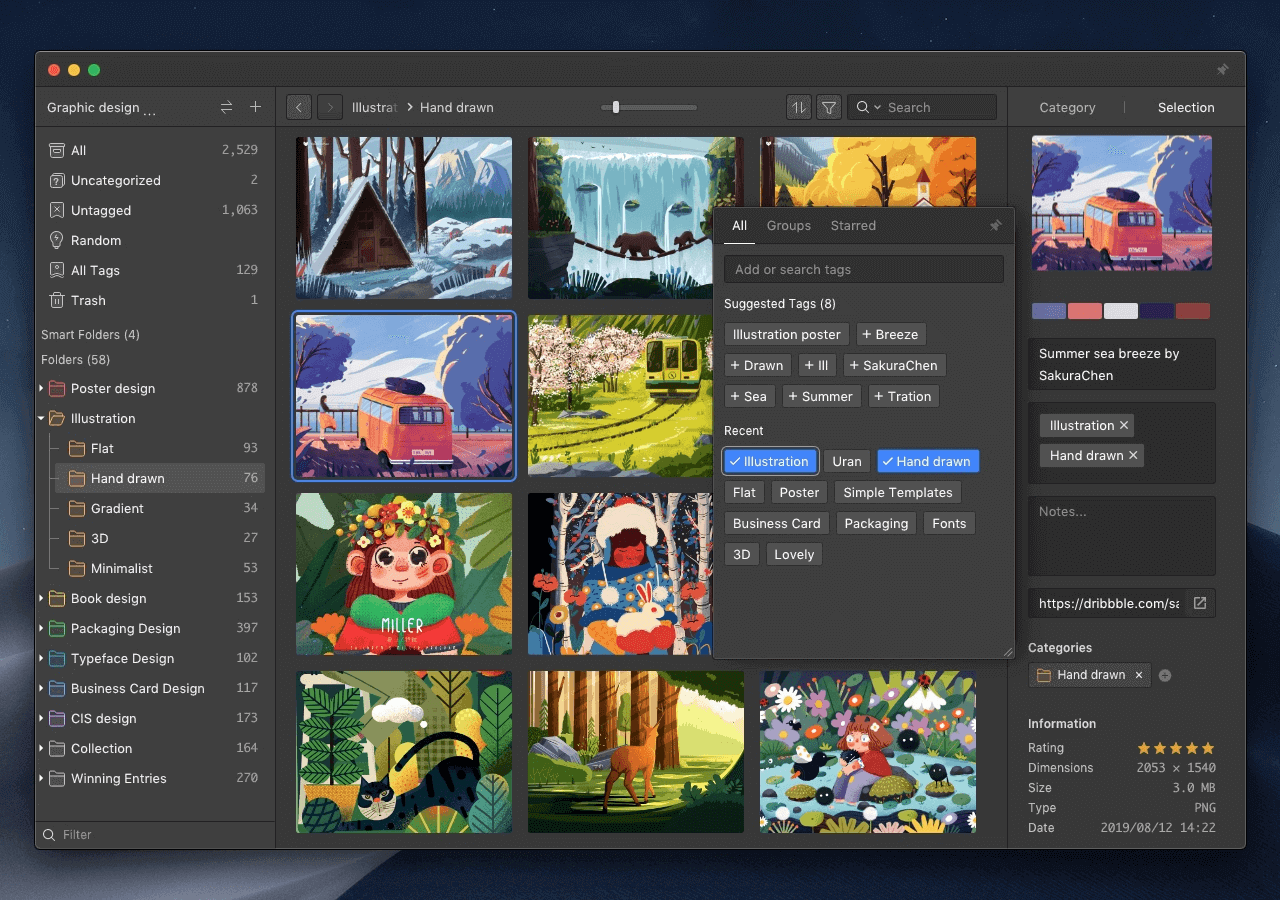Click the Selection tab in the right panel
Screen dimensions: 1280x900
(x=1186, y=107)
